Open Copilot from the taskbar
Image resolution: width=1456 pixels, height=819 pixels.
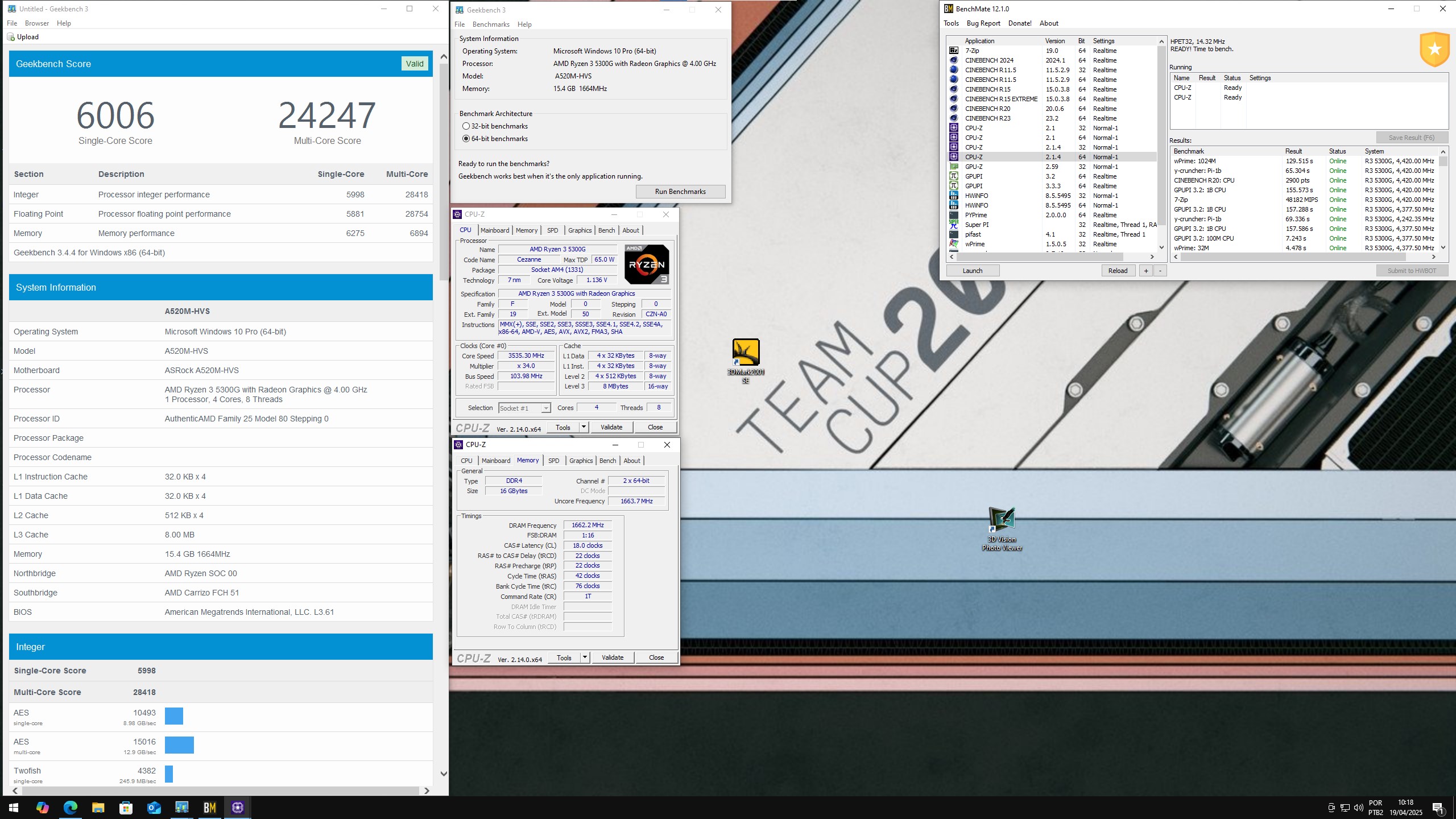click(42, 808)
